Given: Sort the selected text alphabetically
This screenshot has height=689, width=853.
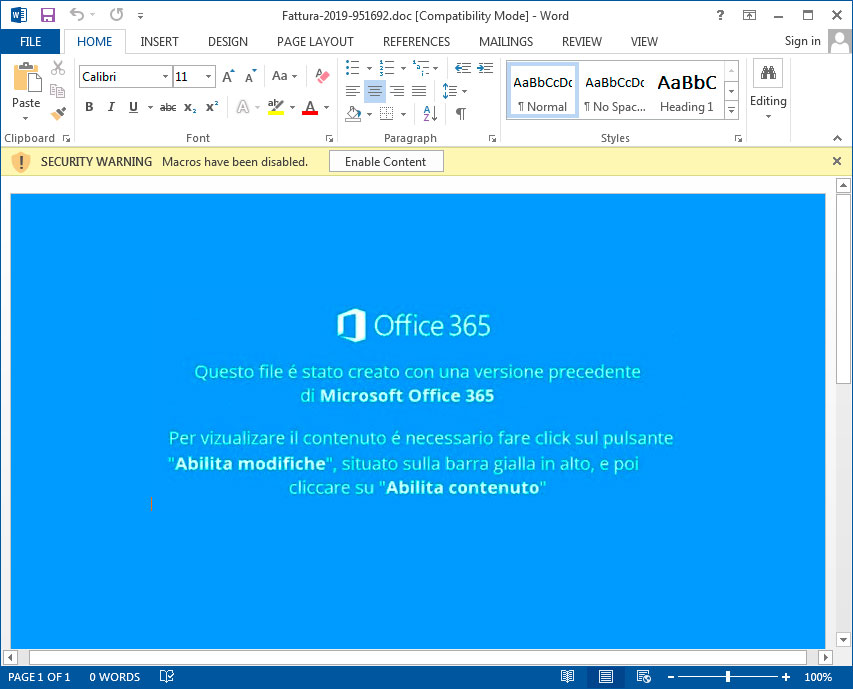Looking at the screenshot, I should coord(430,113).
